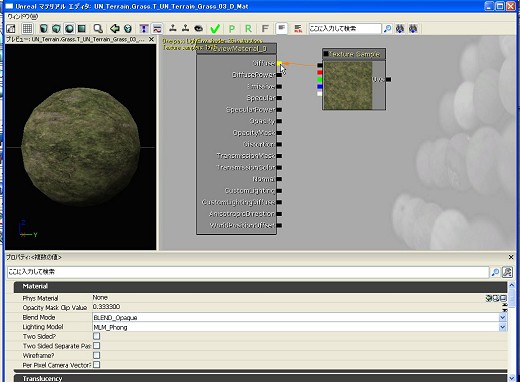
Task: Click the gray F toolbar button
Action: click(265, 29)
